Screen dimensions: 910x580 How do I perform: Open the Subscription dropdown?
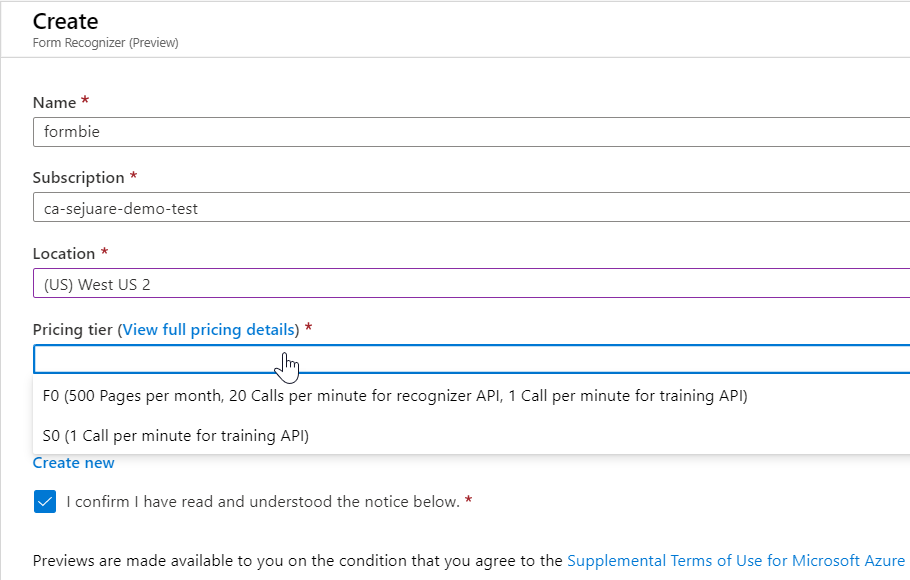tap(470, 208)
